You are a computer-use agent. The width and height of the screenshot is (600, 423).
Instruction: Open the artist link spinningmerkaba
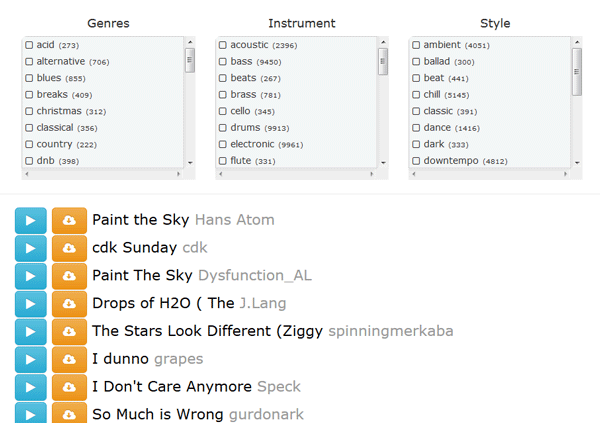(x=390, y=331)
